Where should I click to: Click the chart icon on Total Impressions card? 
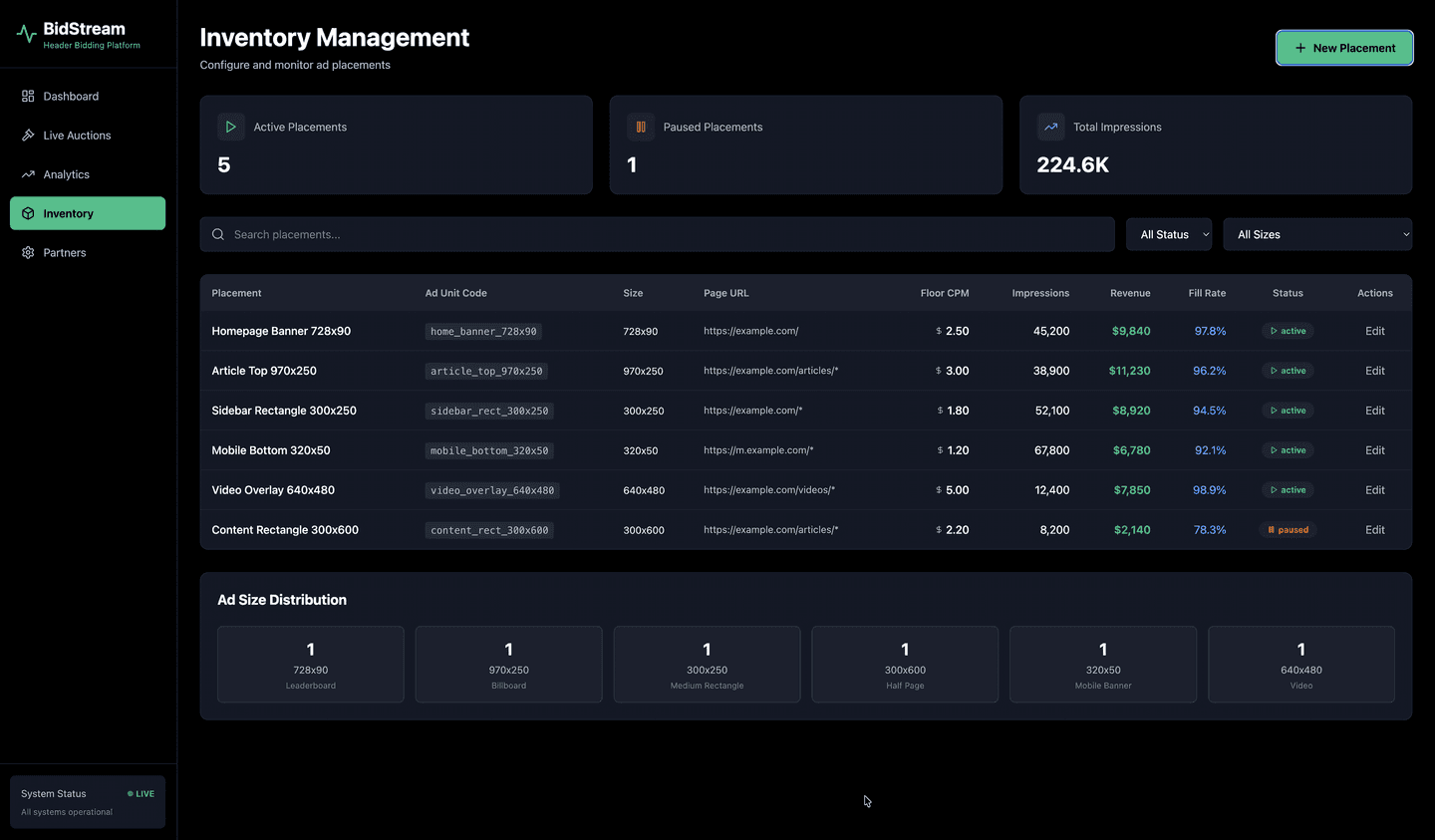(x=1050, y=127)
